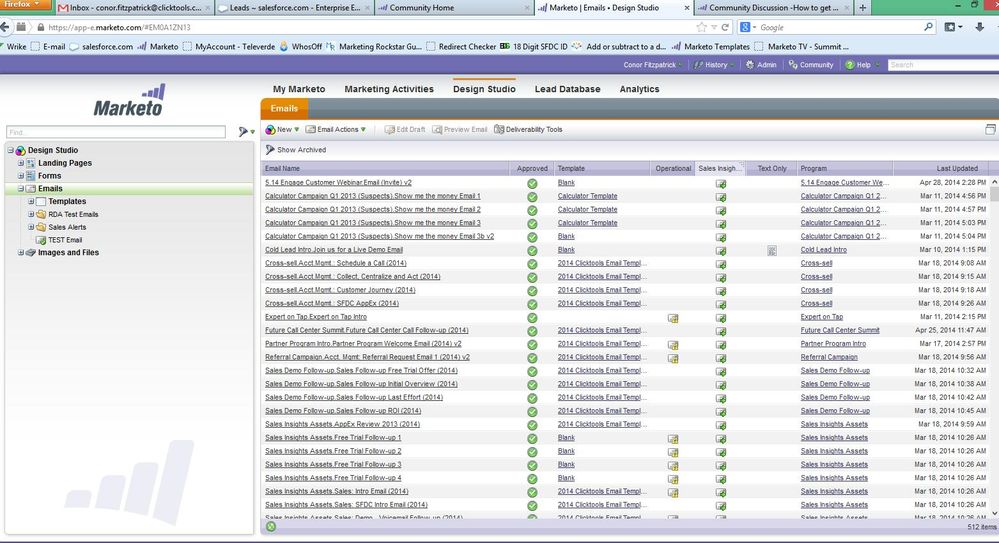Open Conor Fitzpatrick user menu
Image resolution: width=999 pixels, height=543 pixels.
click(x=652, y=65)
